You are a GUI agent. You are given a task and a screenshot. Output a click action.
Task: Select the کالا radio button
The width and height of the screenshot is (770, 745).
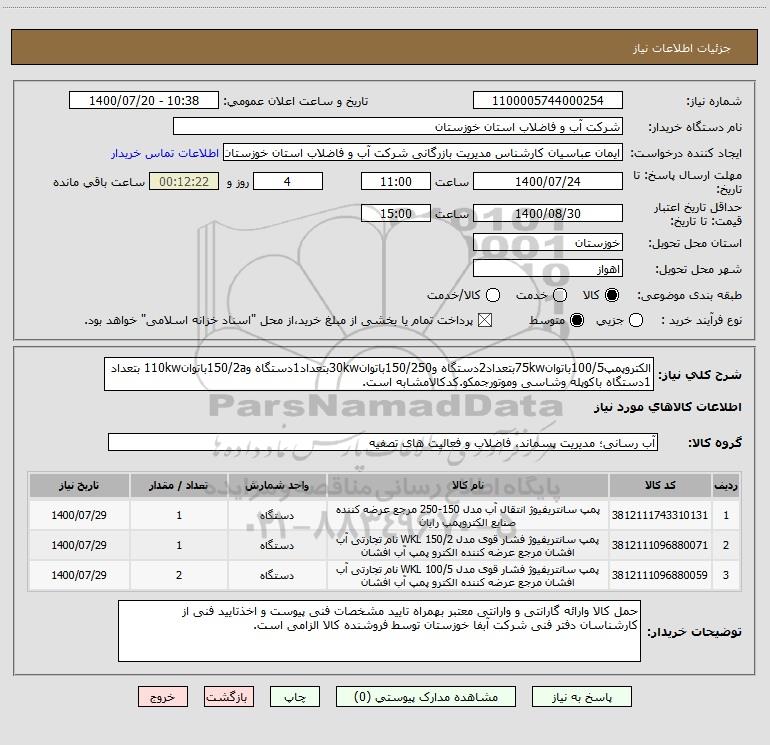pos(612,295)
